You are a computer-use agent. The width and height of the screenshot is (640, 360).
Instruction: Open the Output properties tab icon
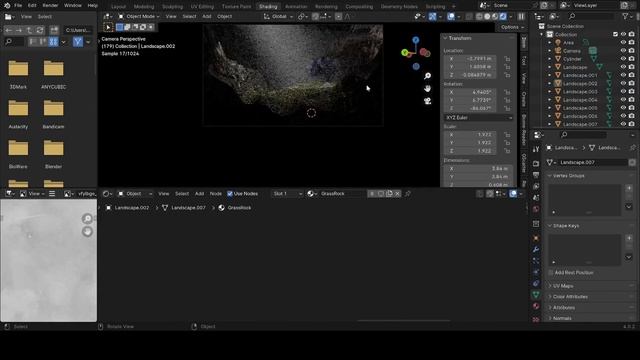(x=536, y=175)
